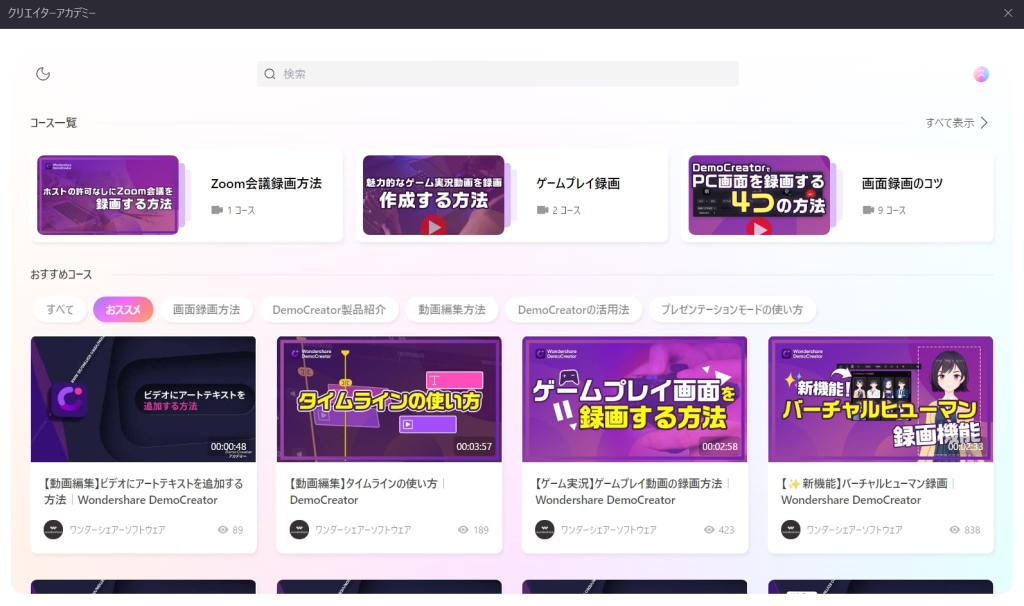Click the author avatar on the タイムライン card

tap(299, 530)
